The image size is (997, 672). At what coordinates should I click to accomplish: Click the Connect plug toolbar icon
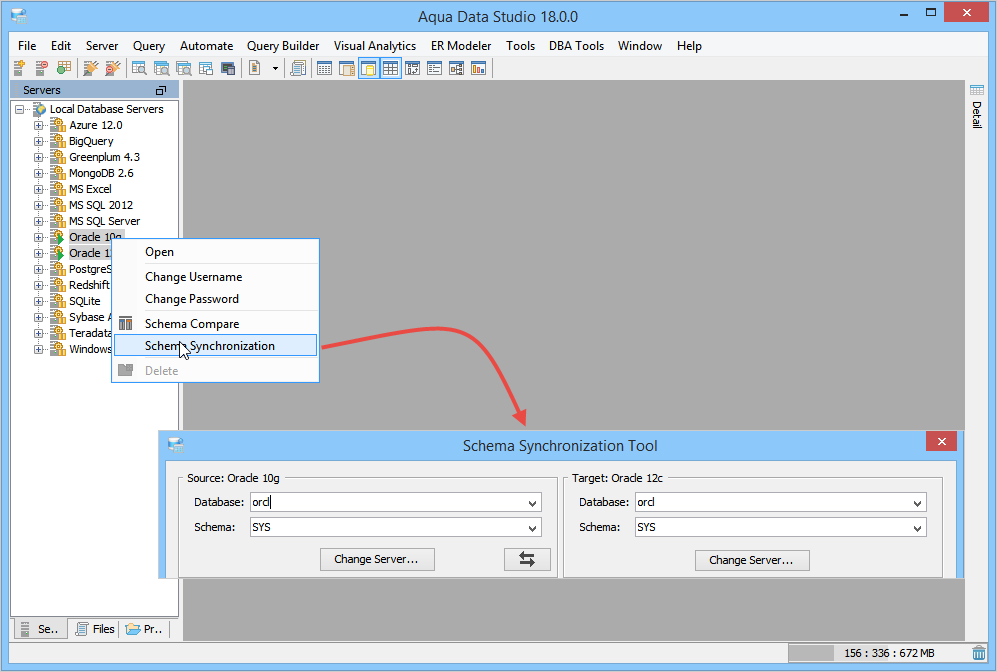coord(91,68)
